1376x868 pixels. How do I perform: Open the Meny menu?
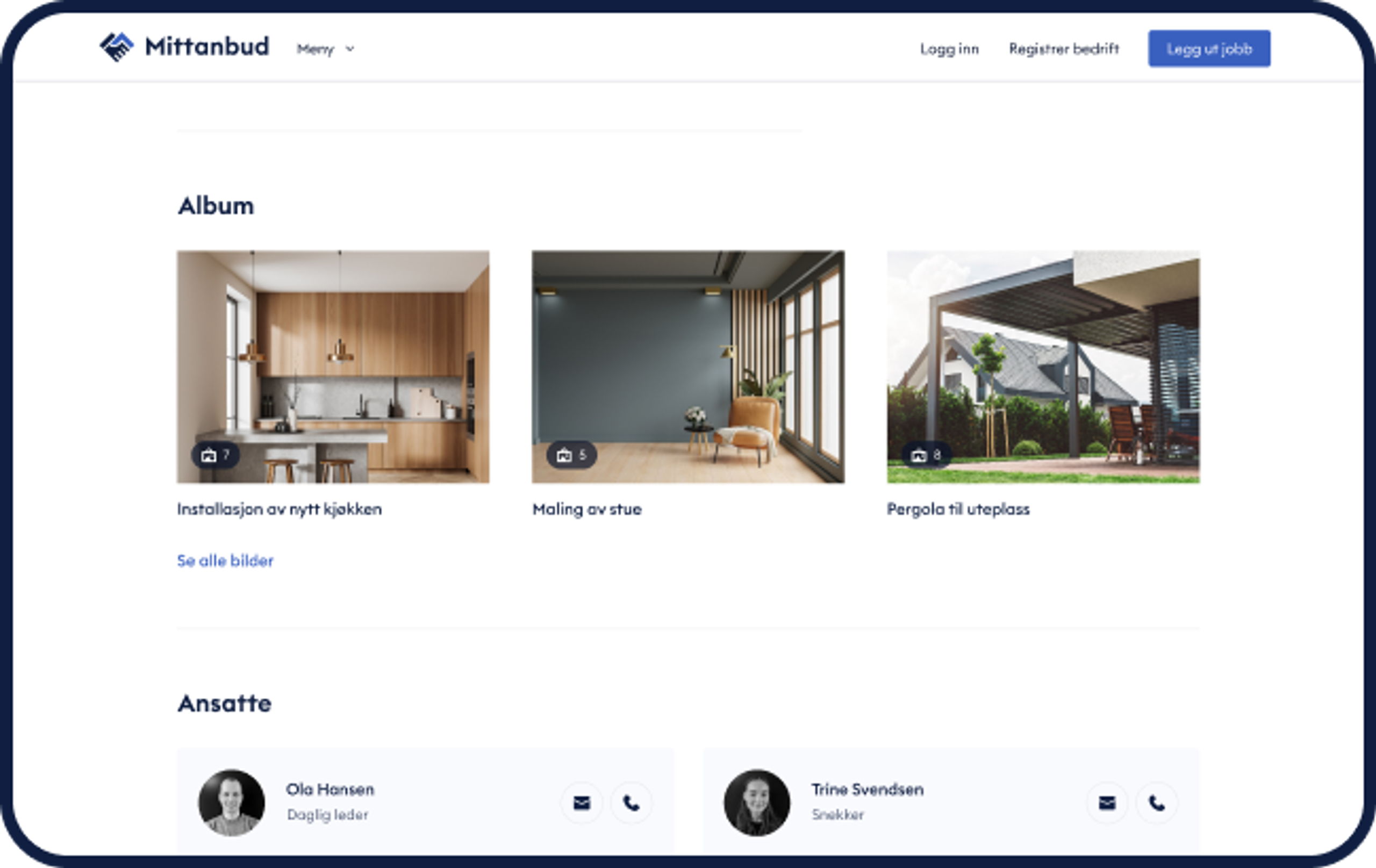click(316, 49)
